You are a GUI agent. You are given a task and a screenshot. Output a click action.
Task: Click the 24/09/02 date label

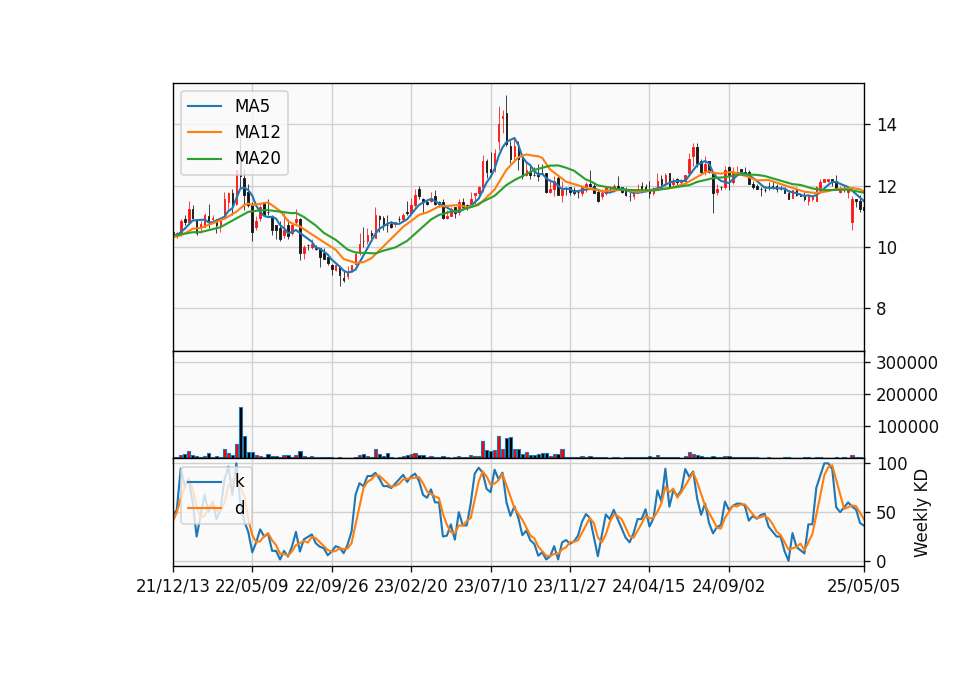pyautogui.click(x=729, y=586)
